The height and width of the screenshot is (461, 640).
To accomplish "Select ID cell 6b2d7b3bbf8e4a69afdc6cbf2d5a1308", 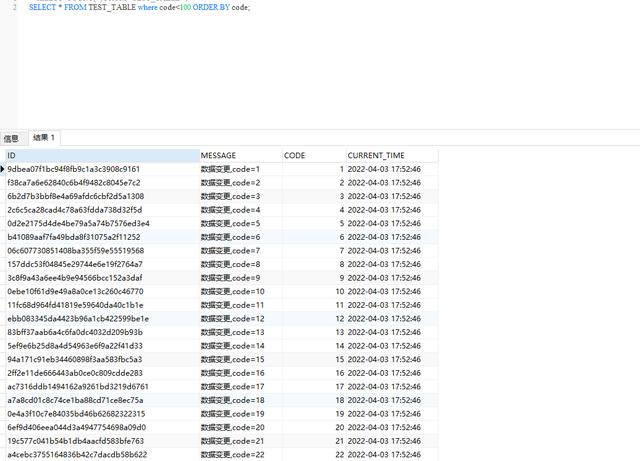I will pos(102,196).
